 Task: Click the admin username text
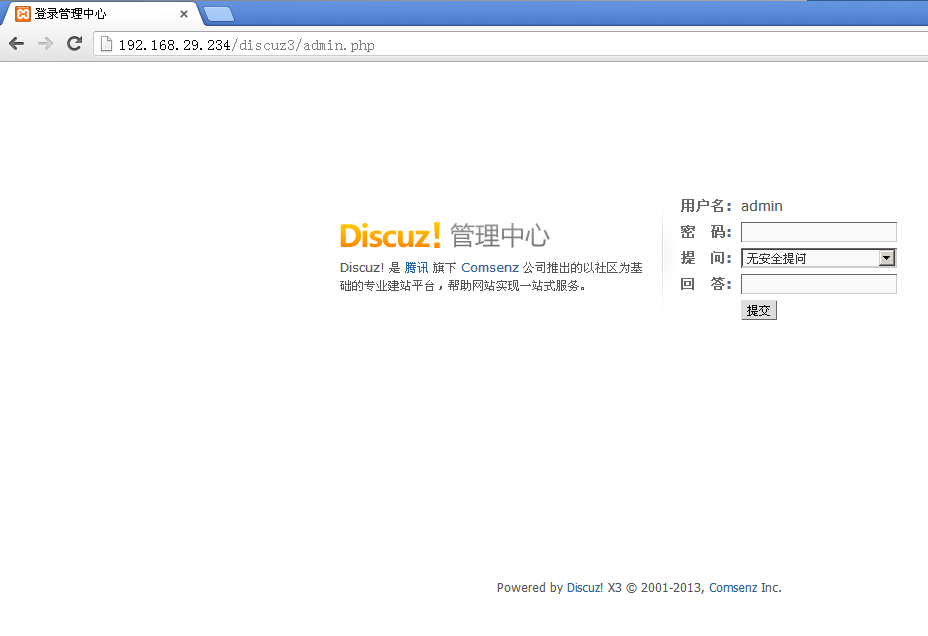point(762,206)
